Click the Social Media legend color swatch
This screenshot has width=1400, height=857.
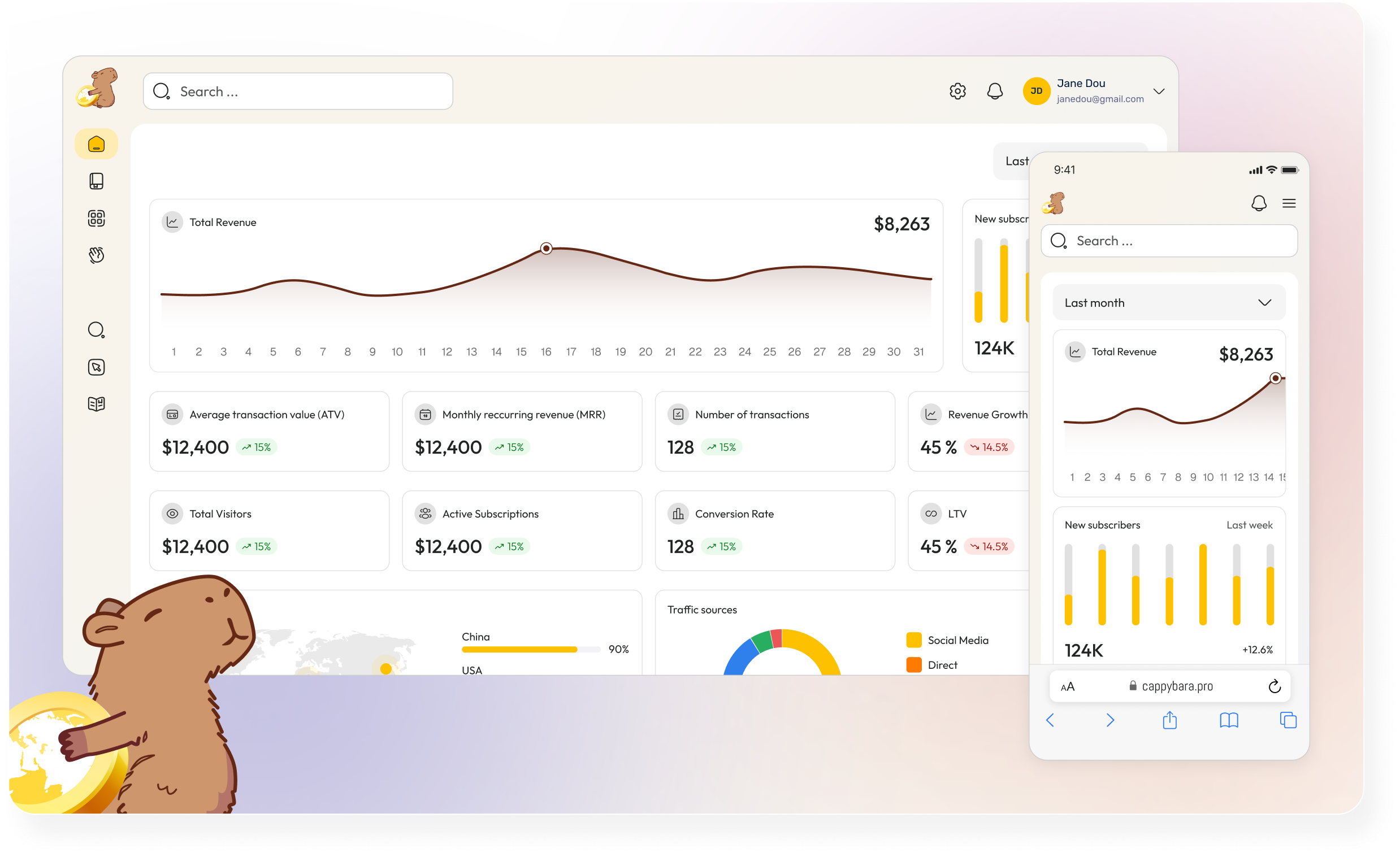point(914,640)
